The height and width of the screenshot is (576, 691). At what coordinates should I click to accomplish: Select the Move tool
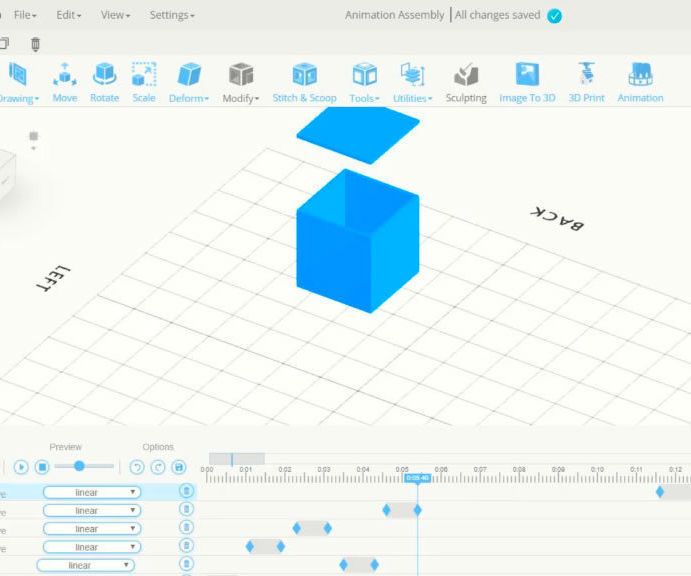tap(65, 82)
